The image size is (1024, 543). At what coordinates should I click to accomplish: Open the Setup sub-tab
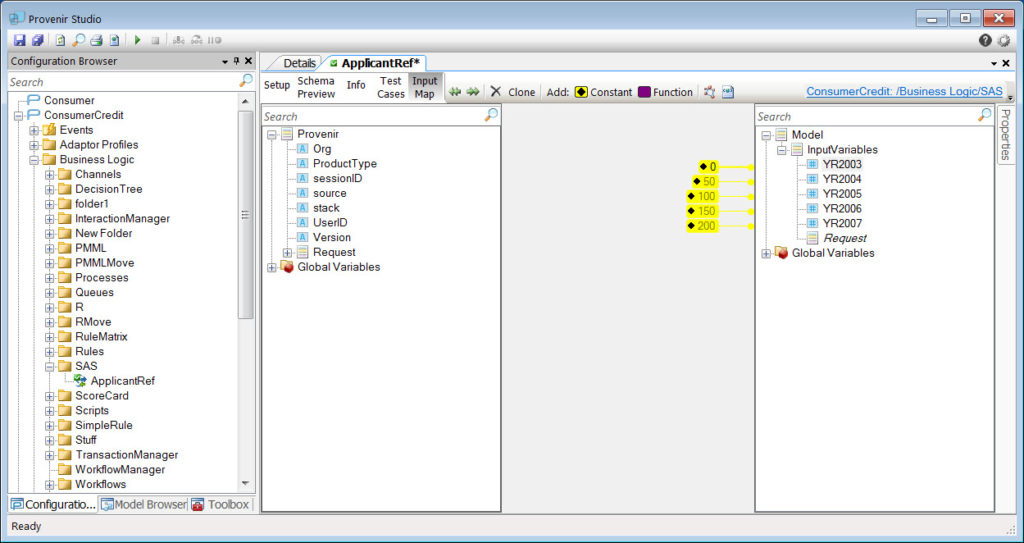[x=277, y=86]
